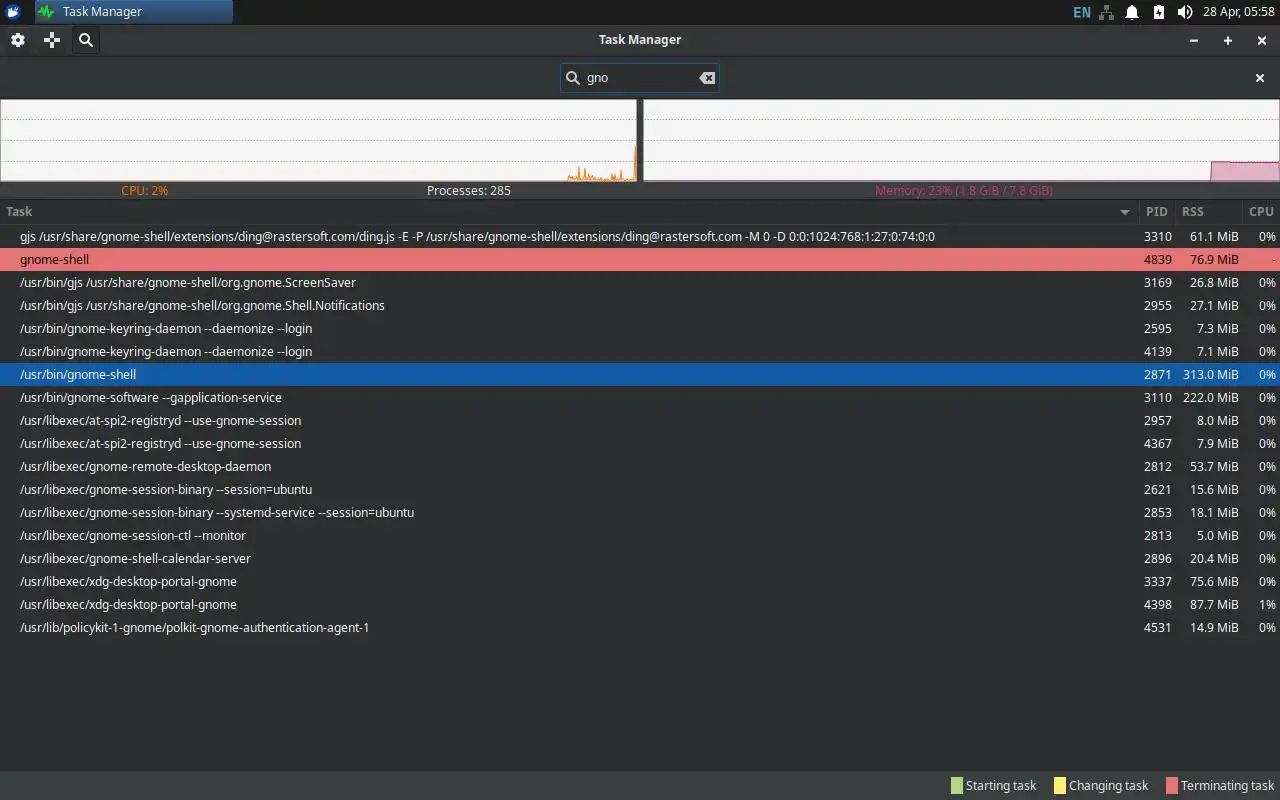1280x800 pixels.
Task: Click the sort arrow in Task header
Action: pos(1125,212)
